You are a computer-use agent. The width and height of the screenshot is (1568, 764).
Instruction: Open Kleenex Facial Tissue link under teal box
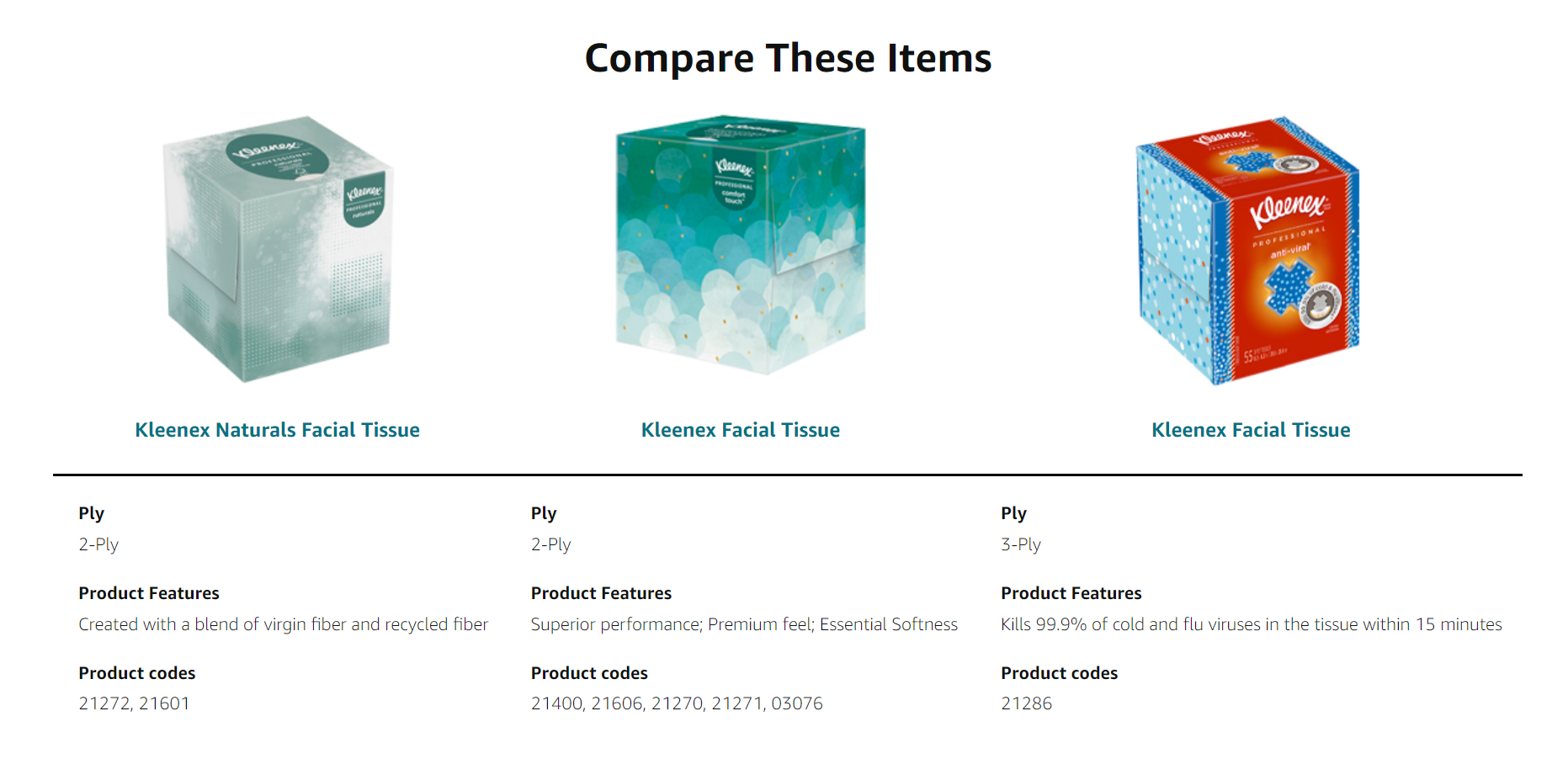click(x=740, y=430)
